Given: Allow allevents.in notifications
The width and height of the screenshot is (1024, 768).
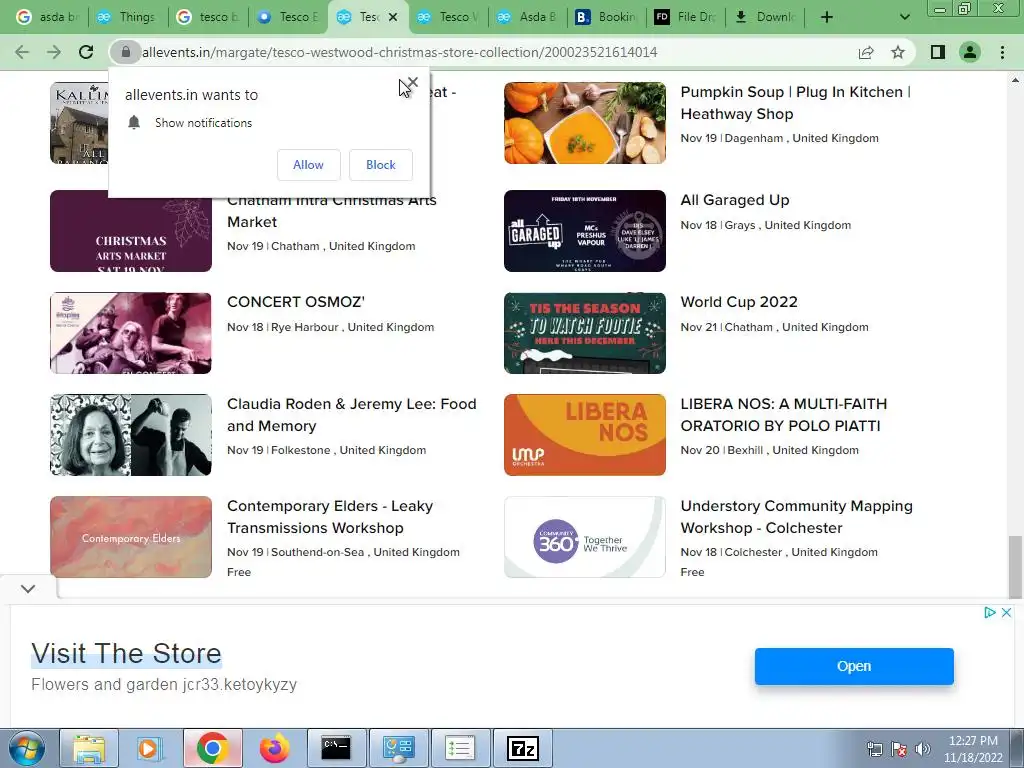Looking at the screenshot, I should (x=308, y=165).
